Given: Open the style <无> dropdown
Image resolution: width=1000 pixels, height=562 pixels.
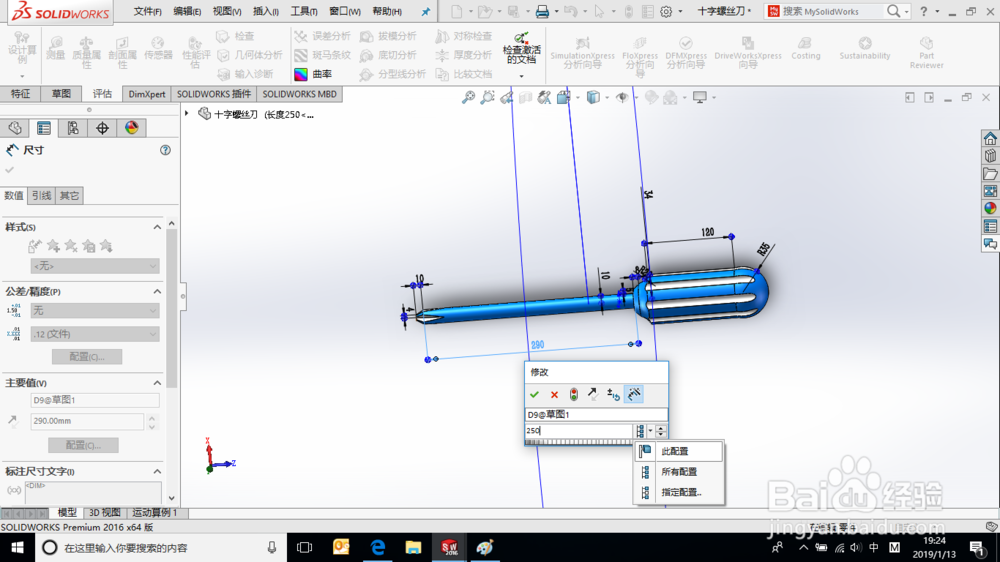Looking at the screenshot, I should pos(95,266).
